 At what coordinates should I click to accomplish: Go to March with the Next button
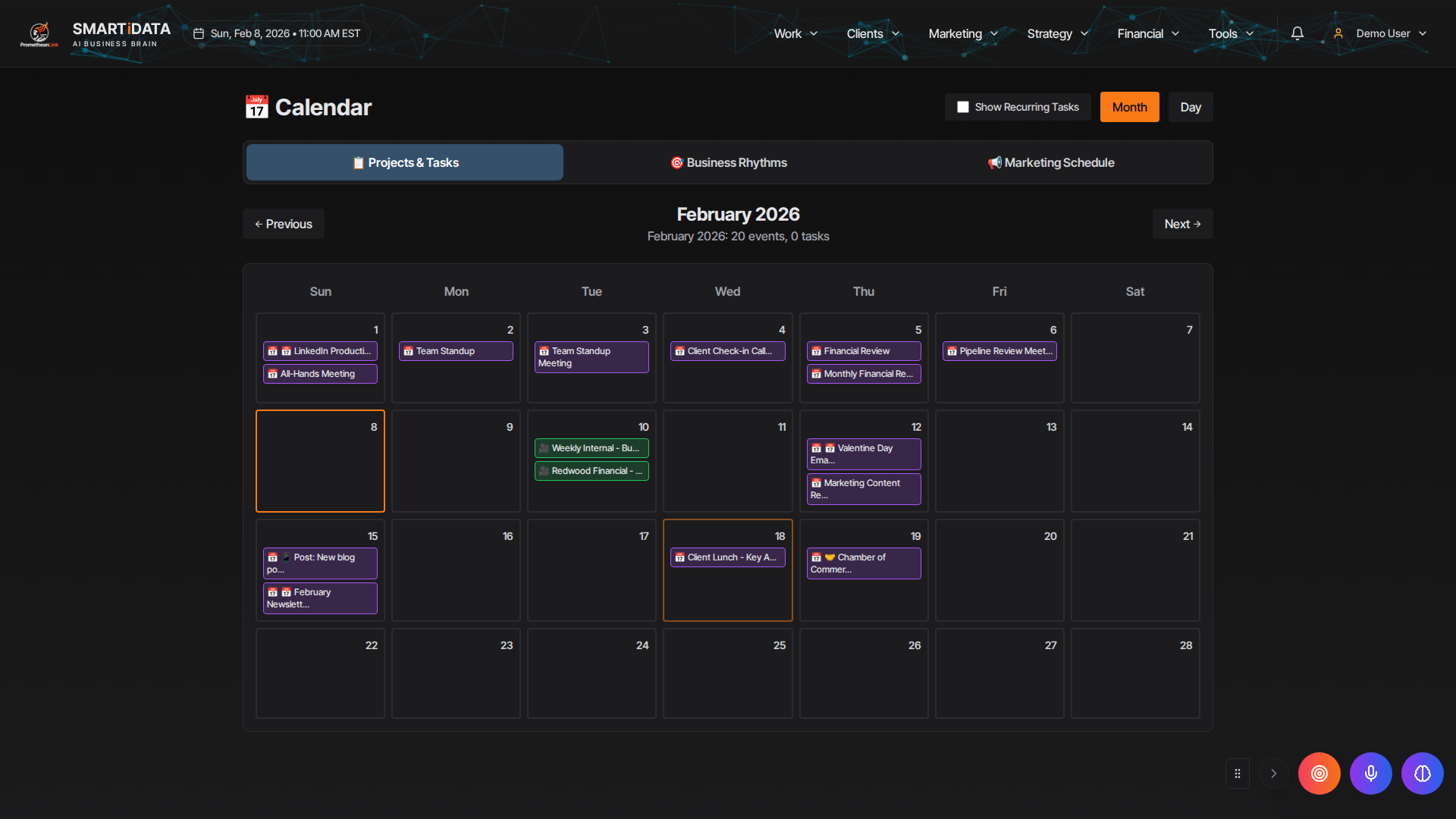[x=1182, y=224]
